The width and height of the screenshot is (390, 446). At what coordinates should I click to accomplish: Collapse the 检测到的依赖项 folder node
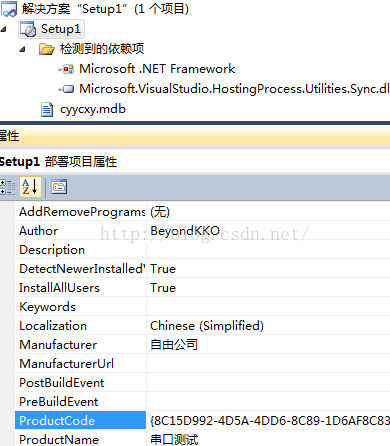point(22,49)
